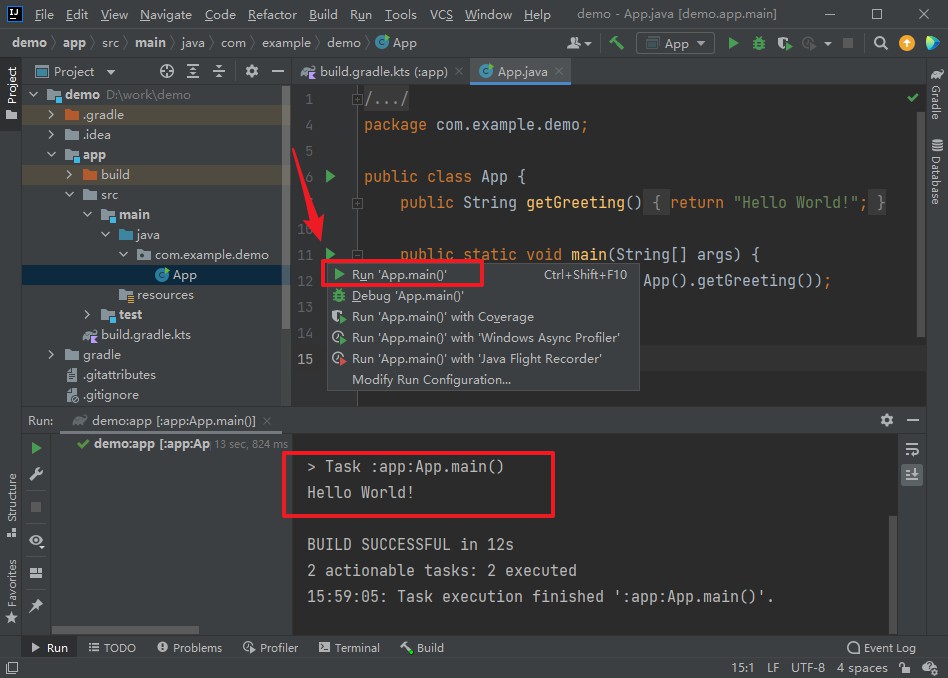This screenshot has height=678, width=948.
Task: Toggle scroll to end of console
Action: [912, 474]
